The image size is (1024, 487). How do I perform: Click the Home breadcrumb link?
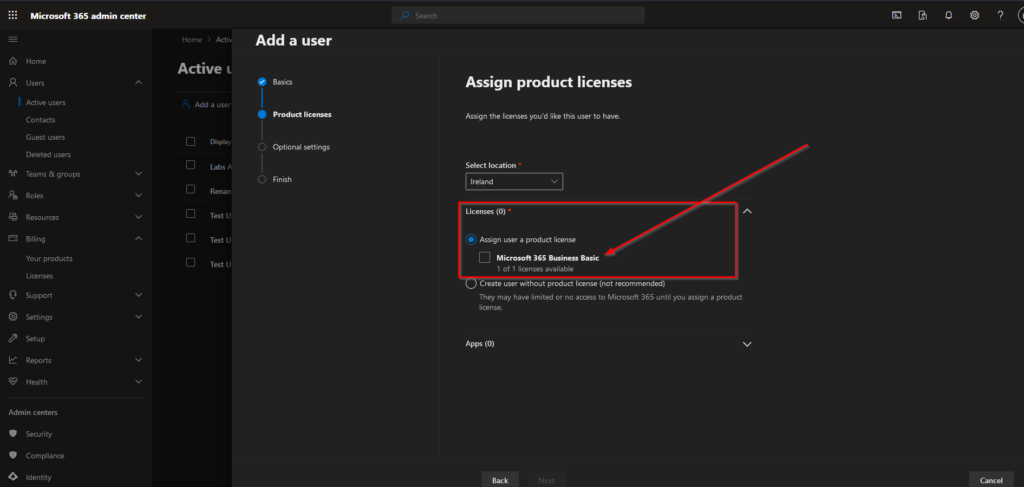pyautogui.click(x=192, y=40)
